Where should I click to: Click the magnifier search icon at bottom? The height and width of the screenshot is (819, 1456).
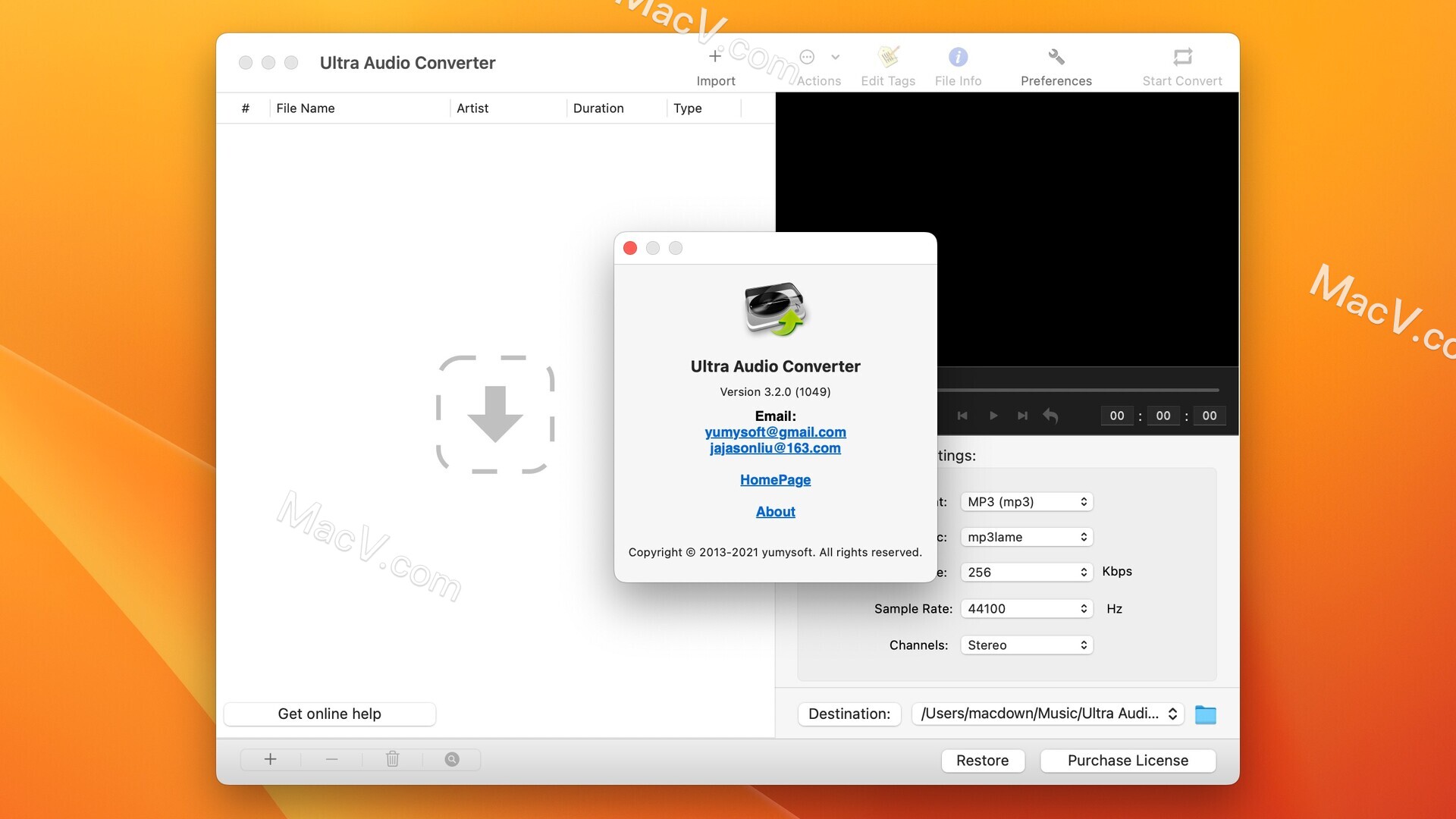(452, 759)
